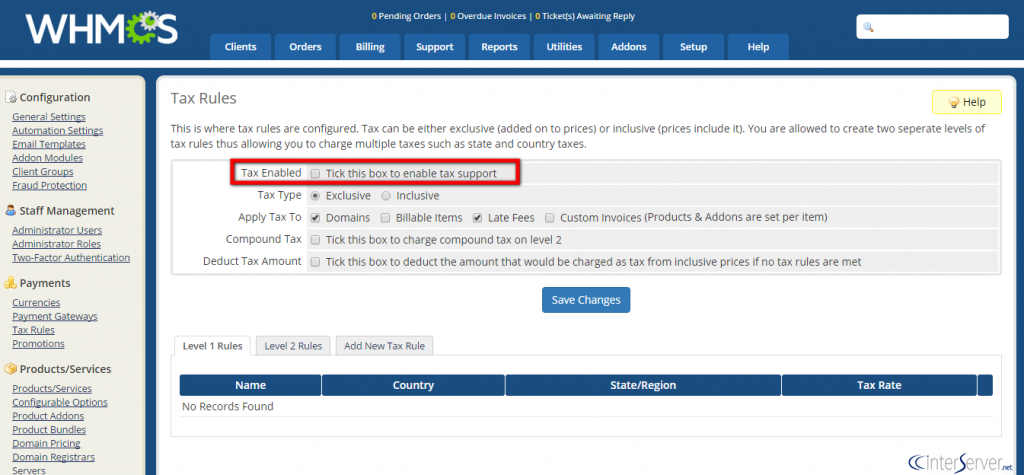Open Email Templates link
The width and height of the screenshot is (1024, 475).
coord(49,144)
